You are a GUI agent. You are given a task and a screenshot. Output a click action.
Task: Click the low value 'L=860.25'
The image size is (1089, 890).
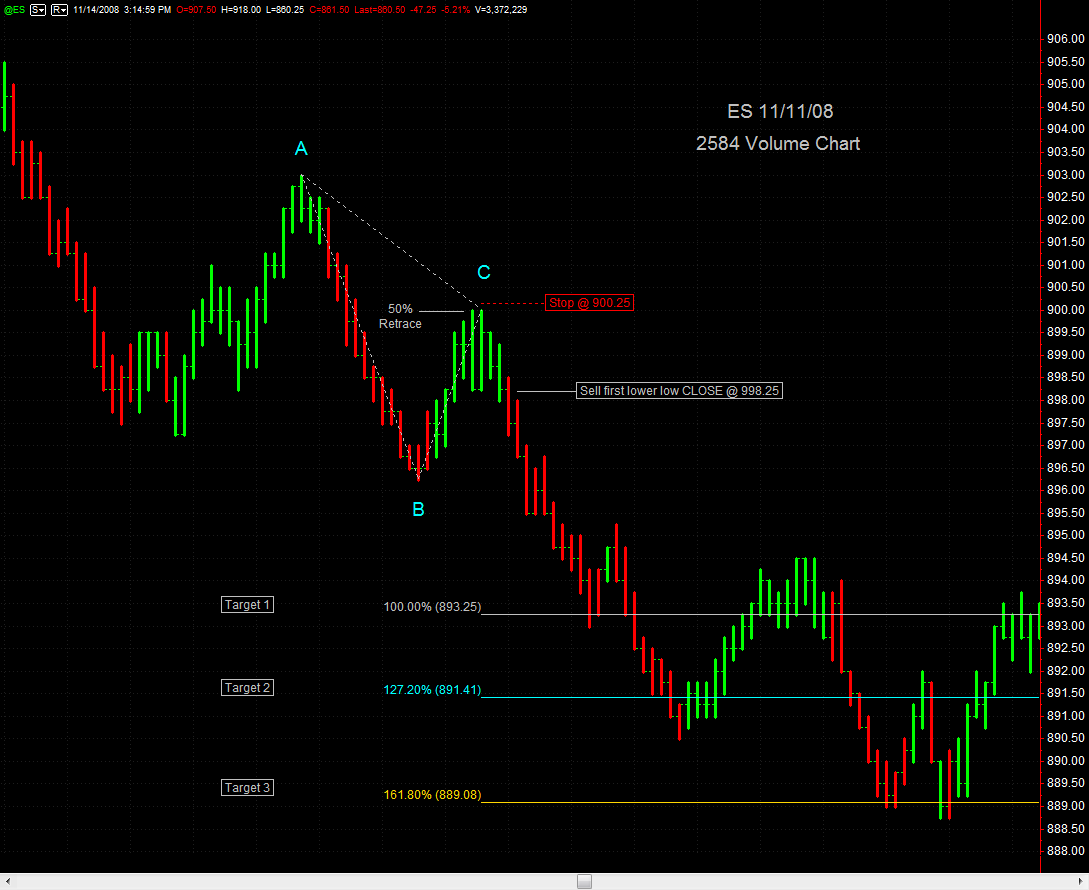tap(285, 10)
